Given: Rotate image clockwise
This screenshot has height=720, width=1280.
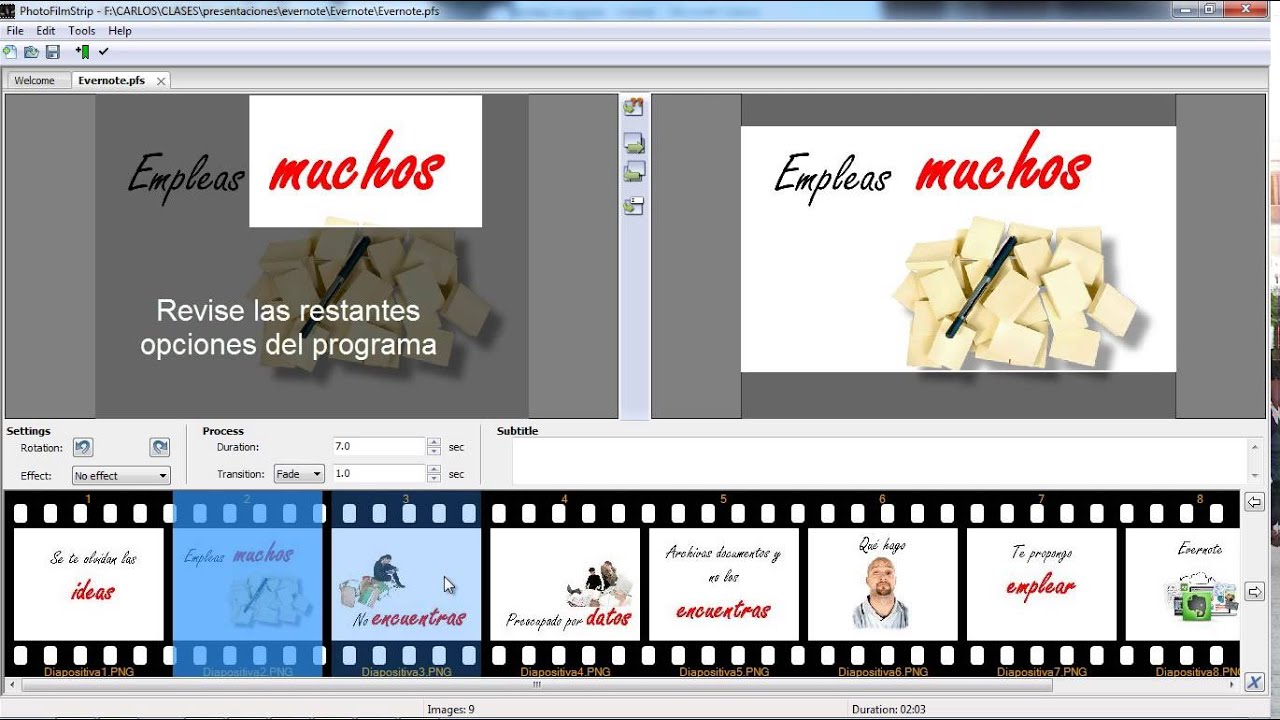Looking at the screenshot, I should pos(159,447).
